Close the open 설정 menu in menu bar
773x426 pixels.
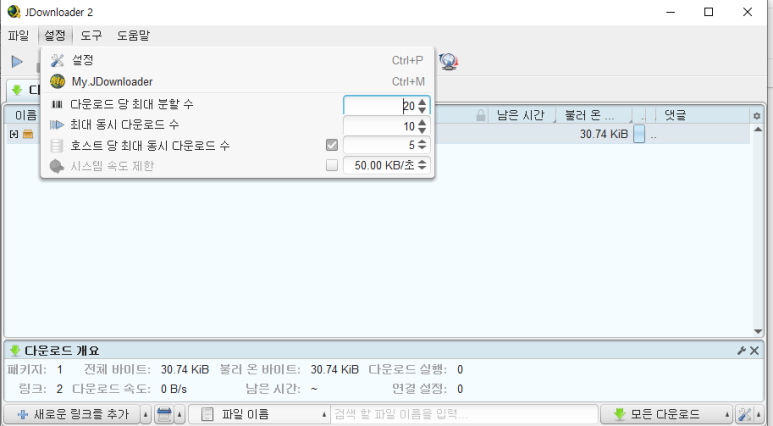click(55, 36)
